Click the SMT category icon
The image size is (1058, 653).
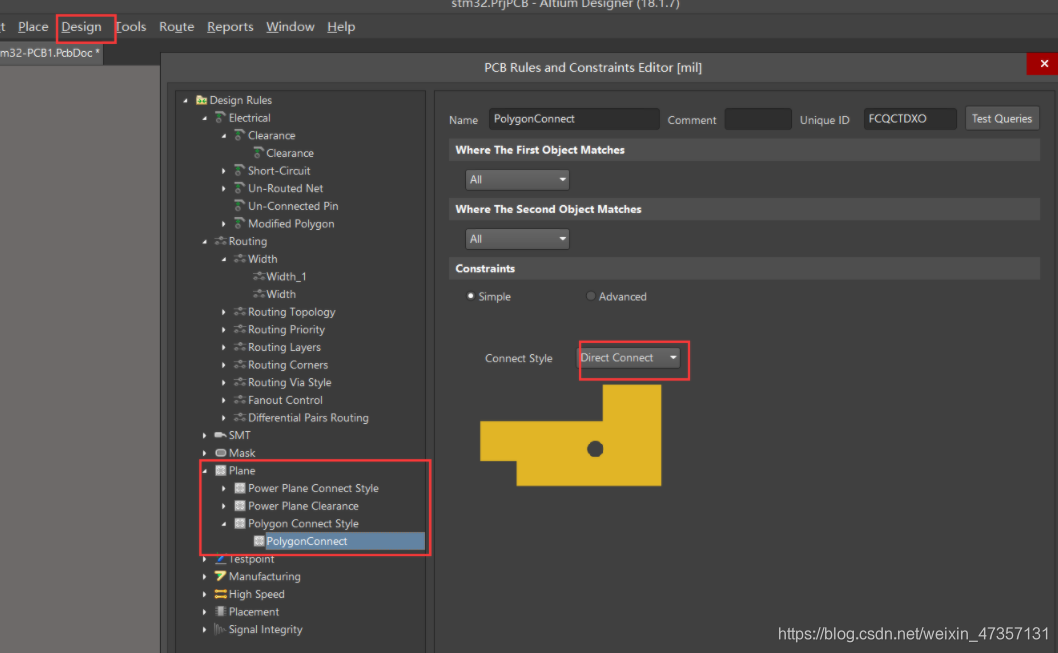pos(220,435)
